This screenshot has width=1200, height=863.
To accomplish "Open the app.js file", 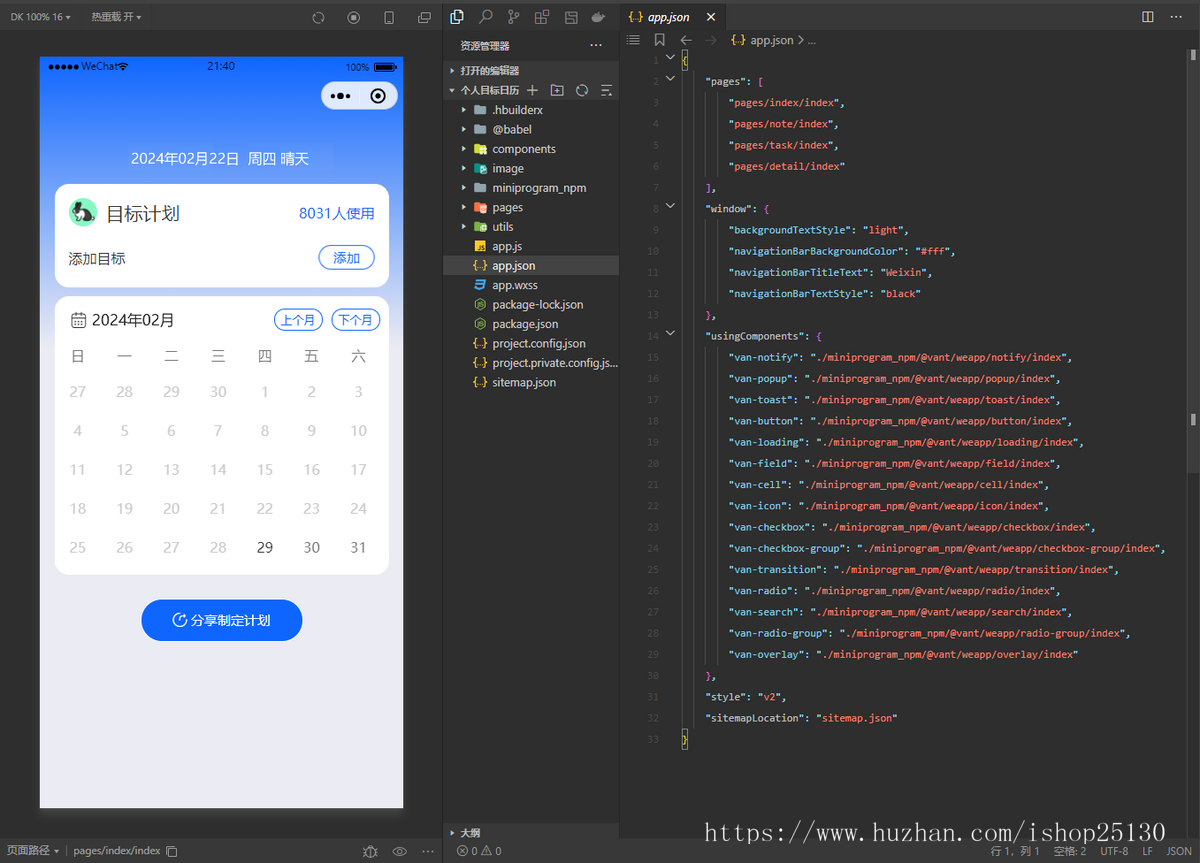I will (531, 246).
